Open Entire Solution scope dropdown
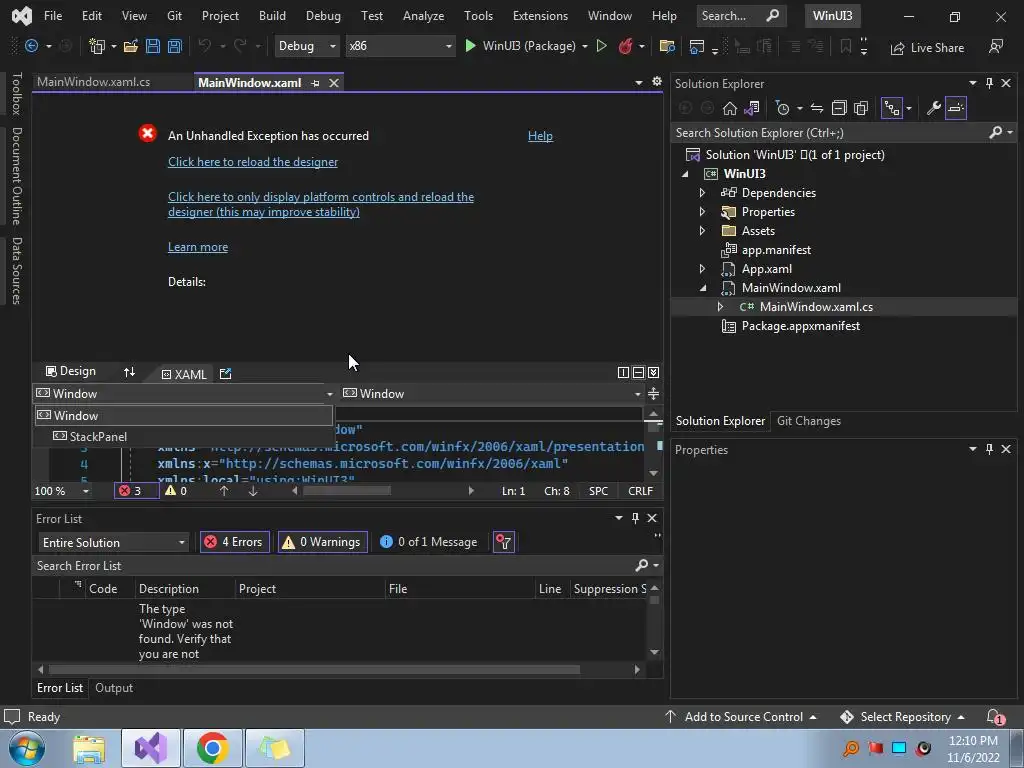 pyautogui.click(x=114, y=542)
